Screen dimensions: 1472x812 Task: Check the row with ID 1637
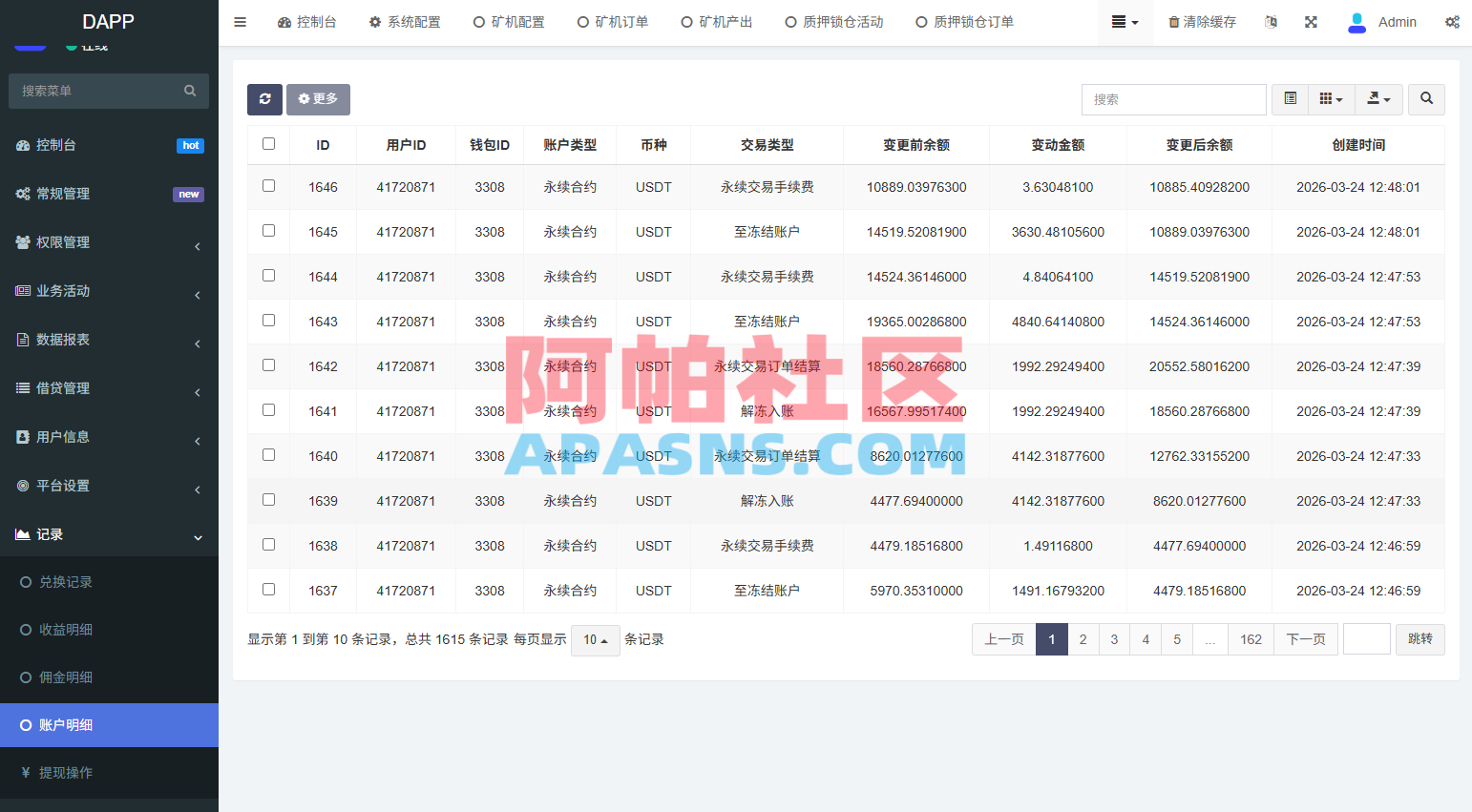point(268,590)
